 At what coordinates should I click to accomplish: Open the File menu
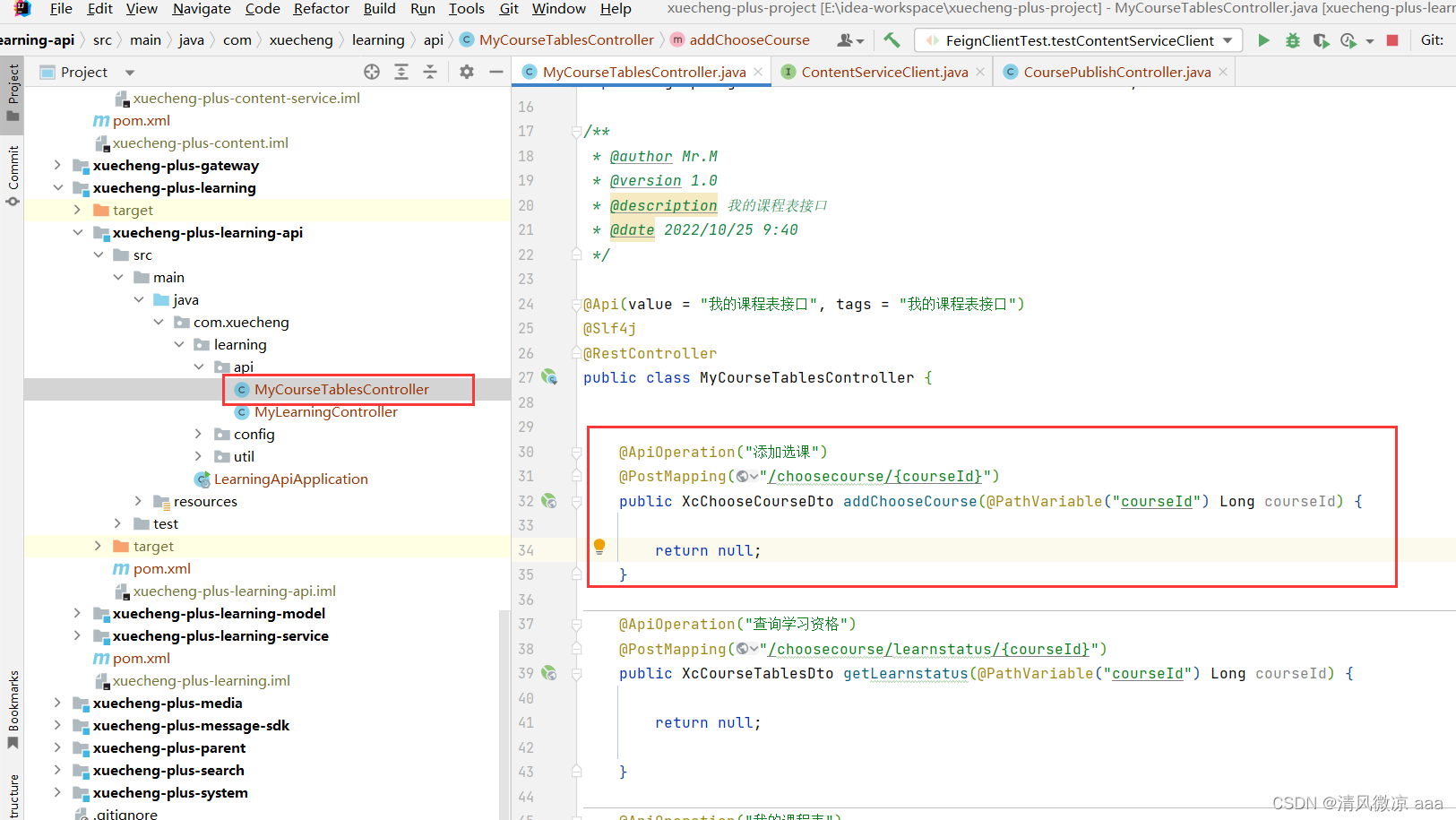pyautogui.click(x=61, y=9)
